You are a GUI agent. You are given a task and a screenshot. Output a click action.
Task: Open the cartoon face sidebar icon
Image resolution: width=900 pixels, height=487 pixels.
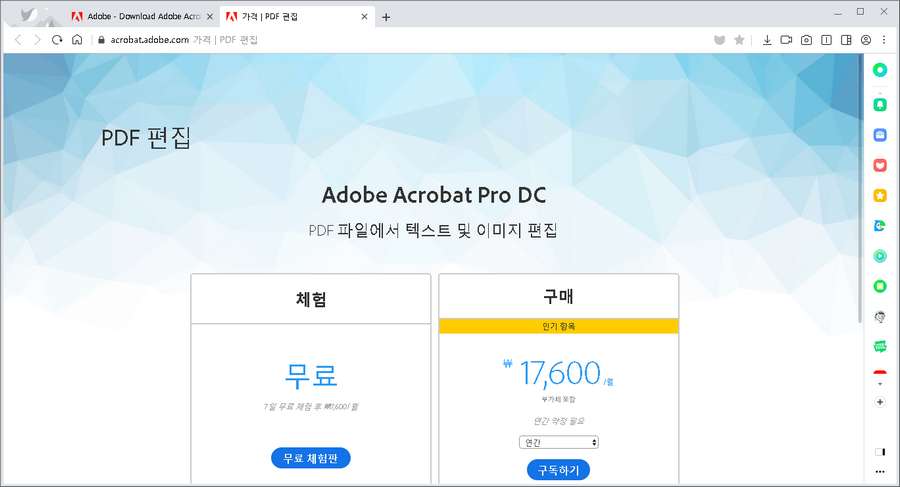[x=880, y=316]
